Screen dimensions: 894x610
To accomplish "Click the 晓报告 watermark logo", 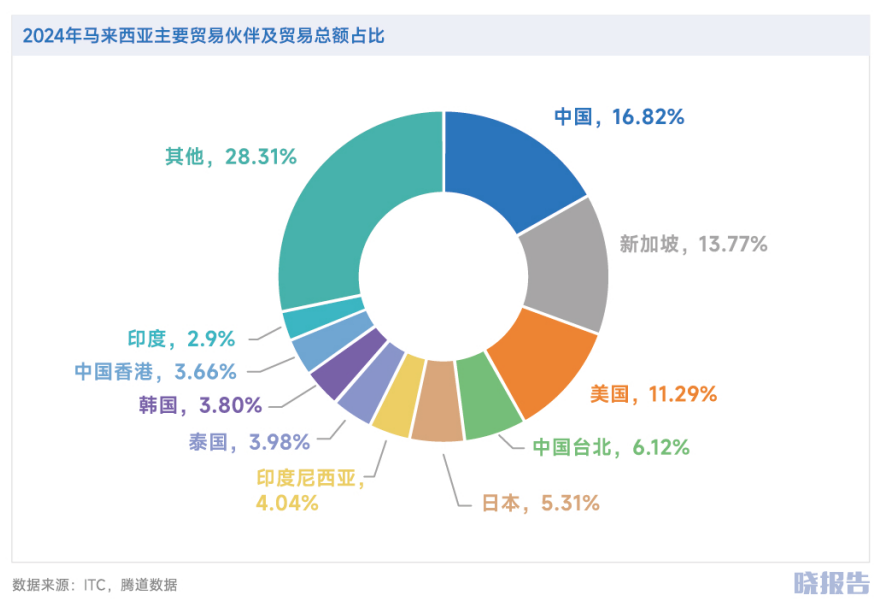I will tap(831, 582).
